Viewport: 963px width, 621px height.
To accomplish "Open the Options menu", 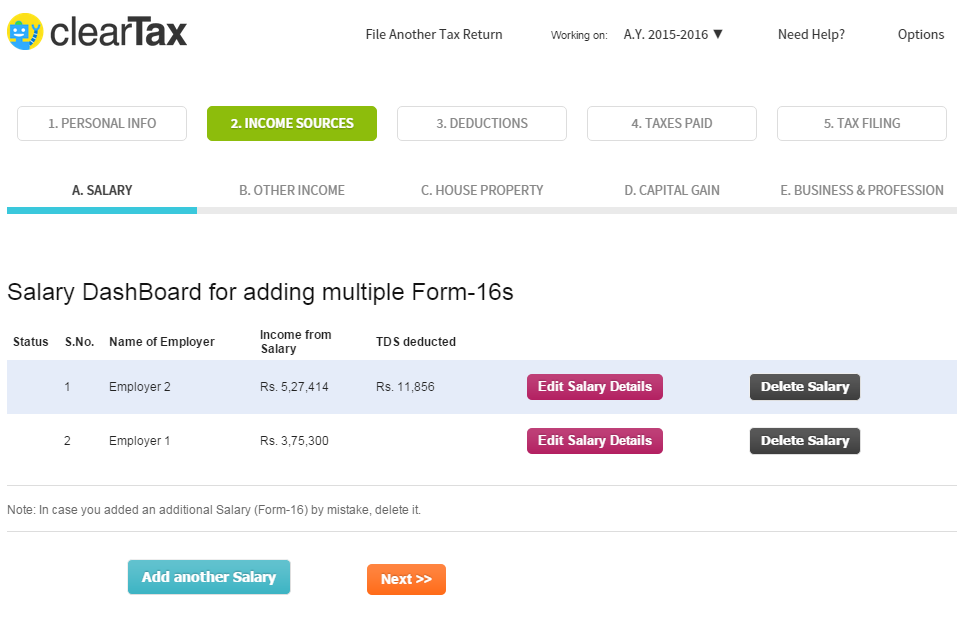I will (920, 34).
